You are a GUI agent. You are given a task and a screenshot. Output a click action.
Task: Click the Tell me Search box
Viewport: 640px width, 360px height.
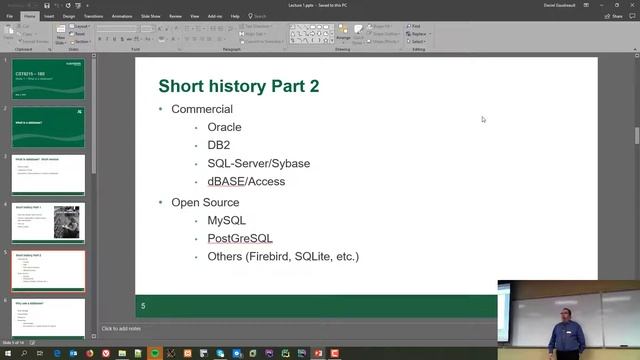tap(257, 16)
